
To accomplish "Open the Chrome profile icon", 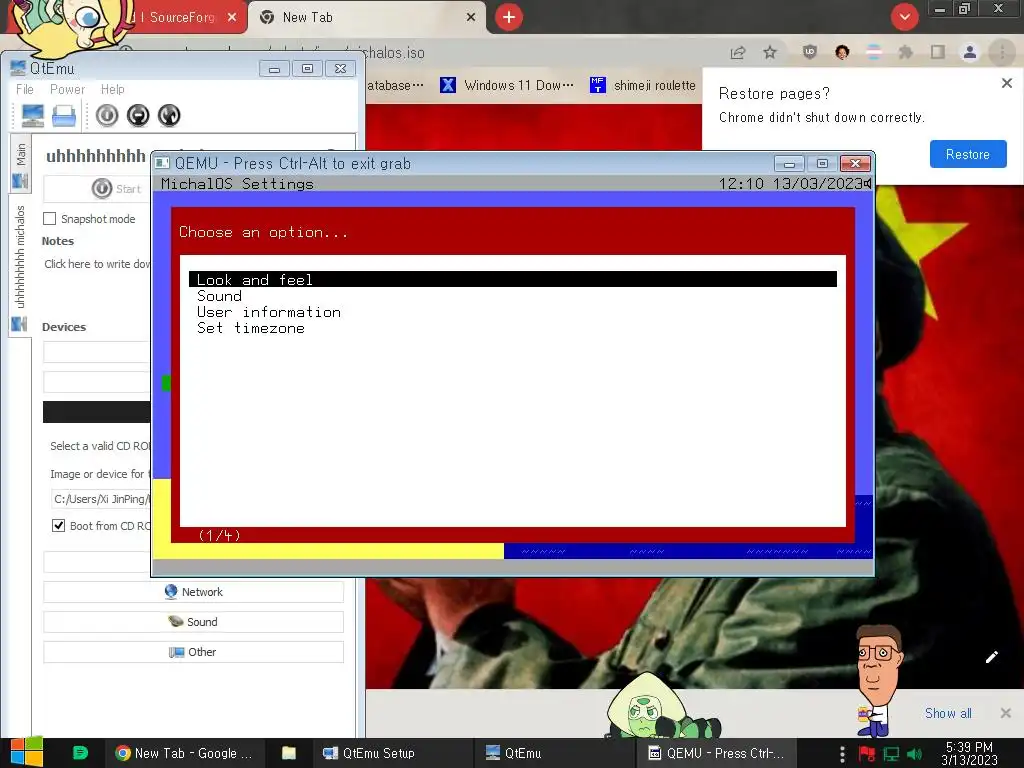I will click(970, 52).
